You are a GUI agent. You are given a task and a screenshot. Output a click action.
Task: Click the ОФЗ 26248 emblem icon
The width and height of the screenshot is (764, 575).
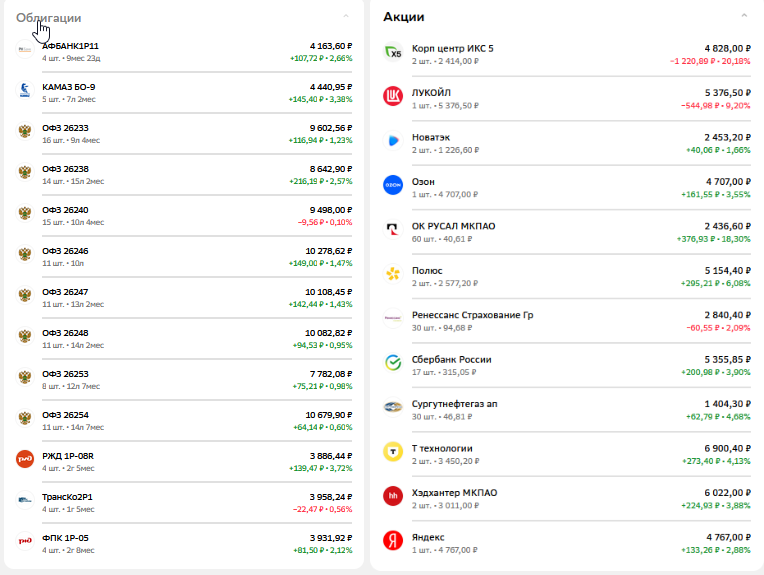click(25, 336)
